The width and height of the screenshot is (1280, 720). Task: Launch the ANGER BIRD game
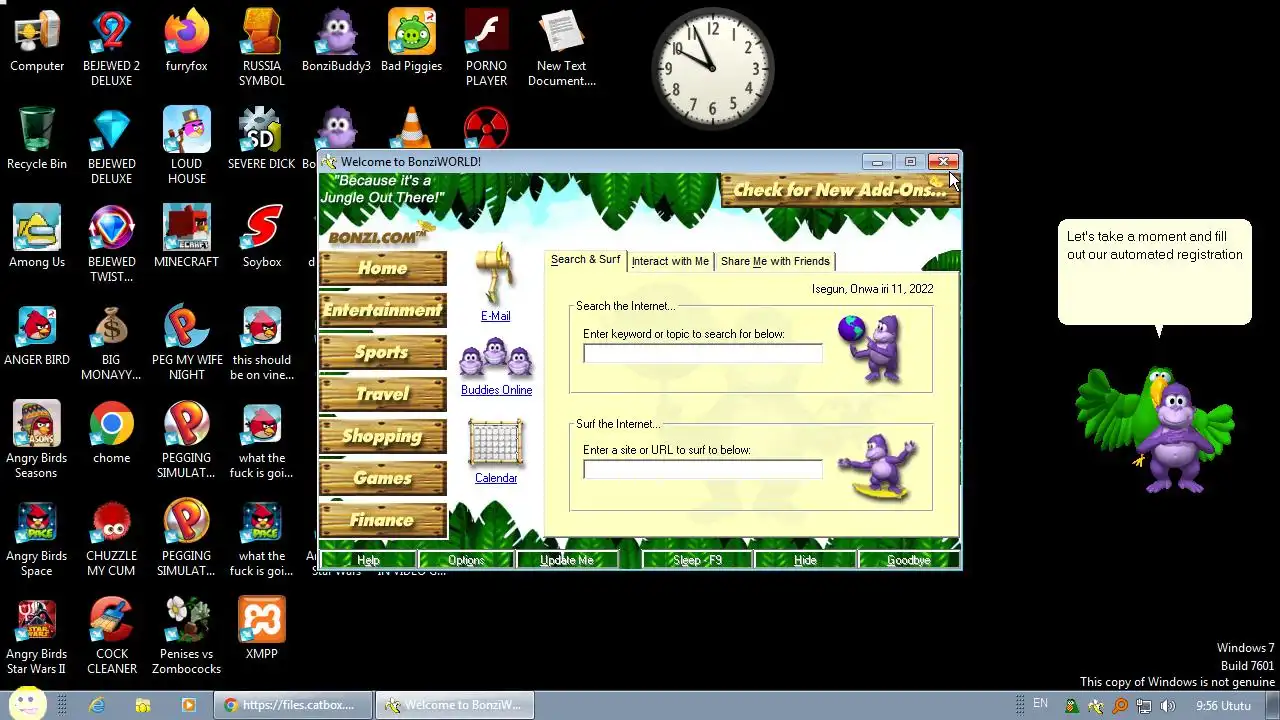[37, 335]
